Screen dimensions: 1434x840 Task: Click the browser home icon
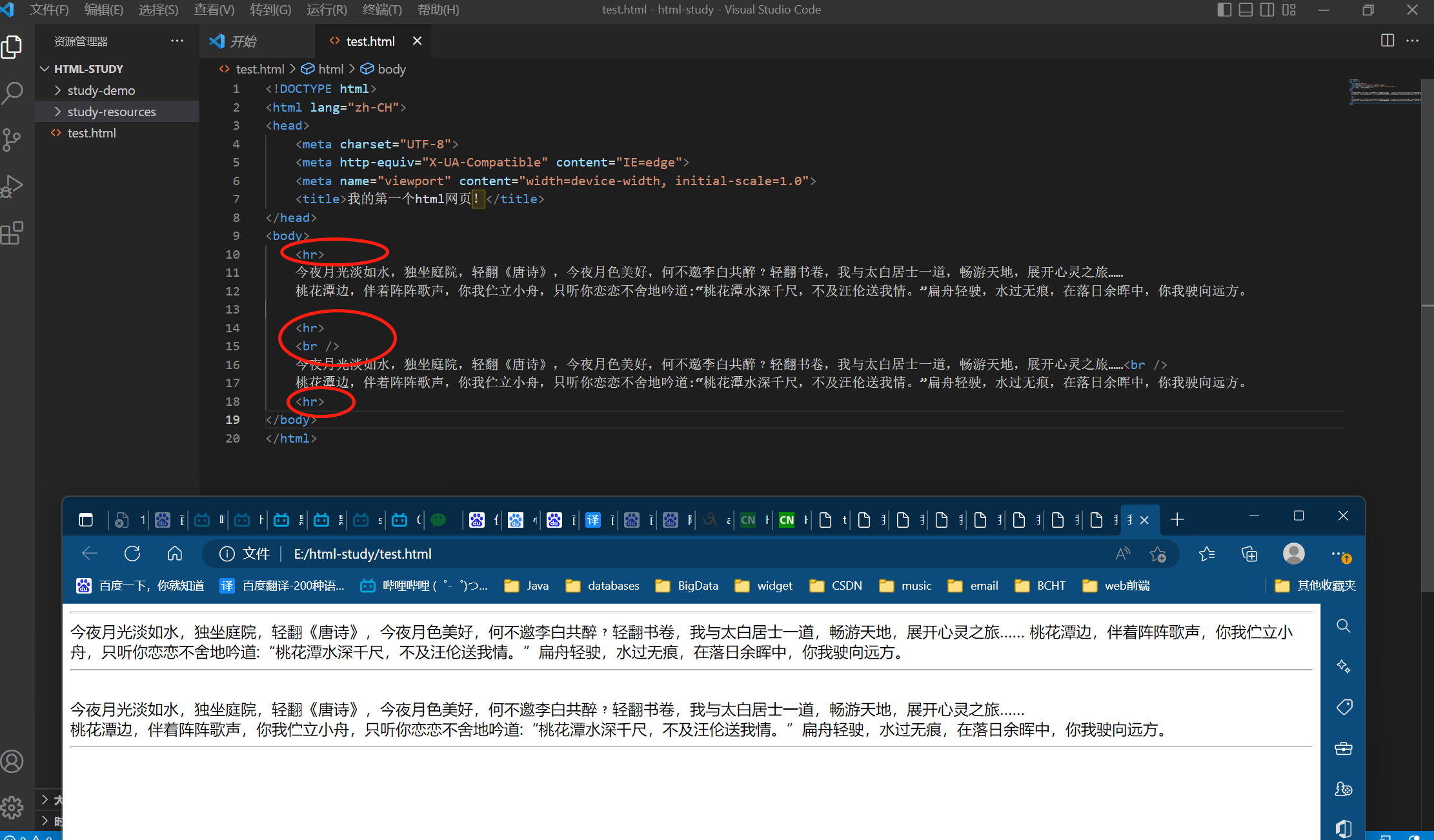tap(175, 554)
